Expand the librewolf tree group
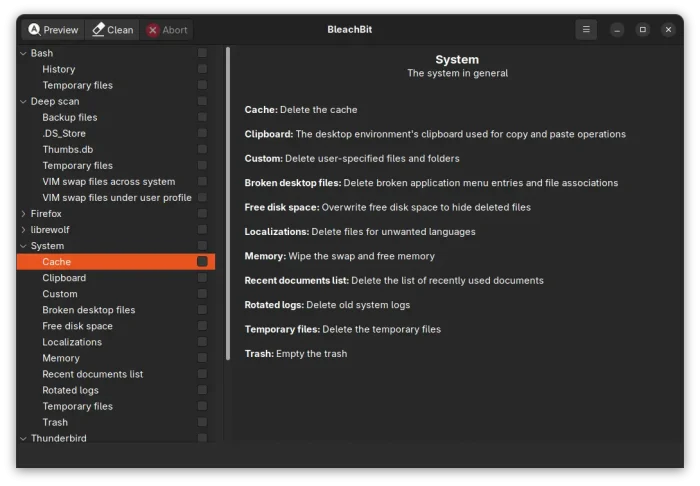The image size is (700, 486). click(x=23, y=230)
